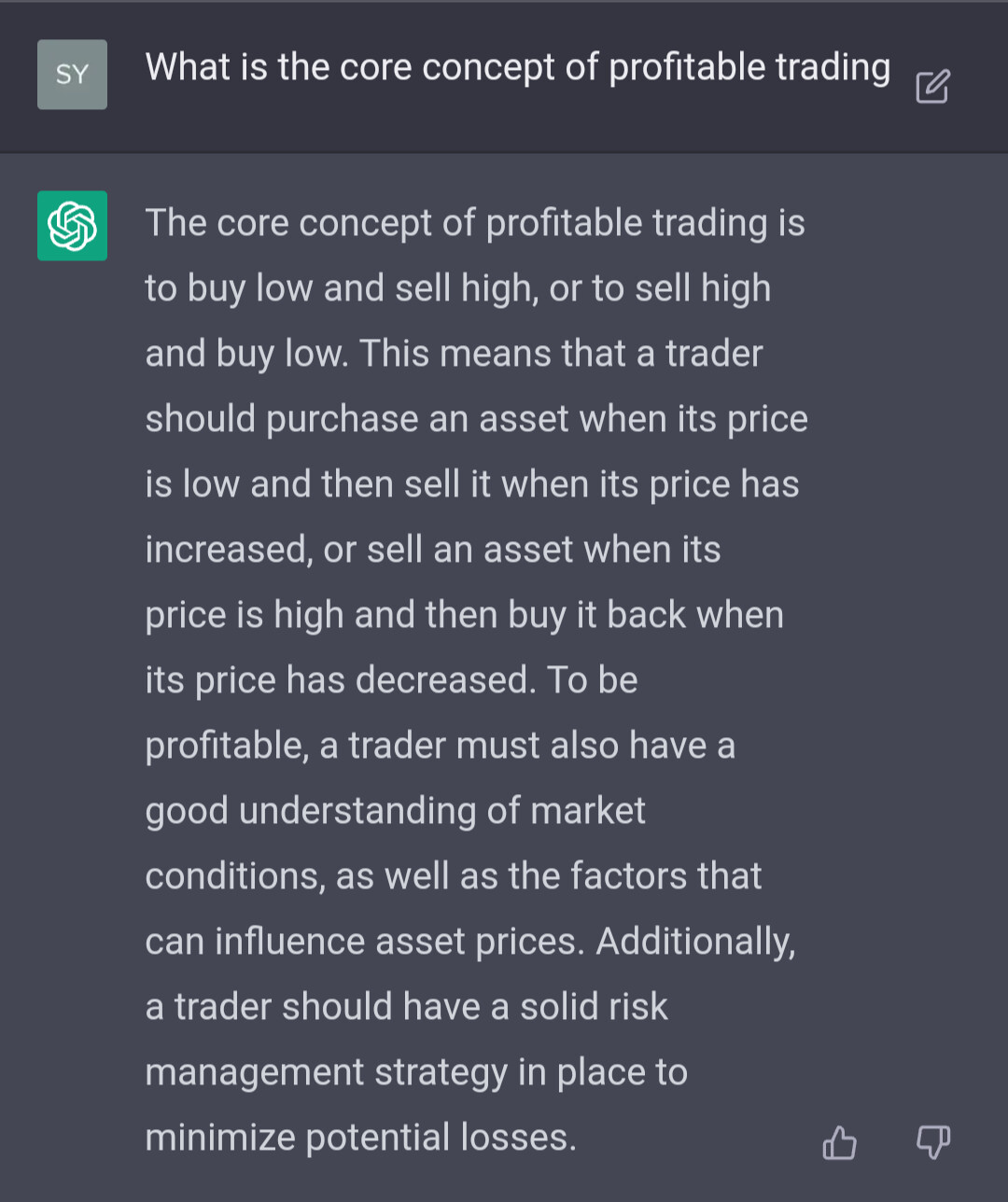Click the line 'conditions, as well as the factors'
The height and width of the screenshot is (1202, 1008).
pos(454,877)
